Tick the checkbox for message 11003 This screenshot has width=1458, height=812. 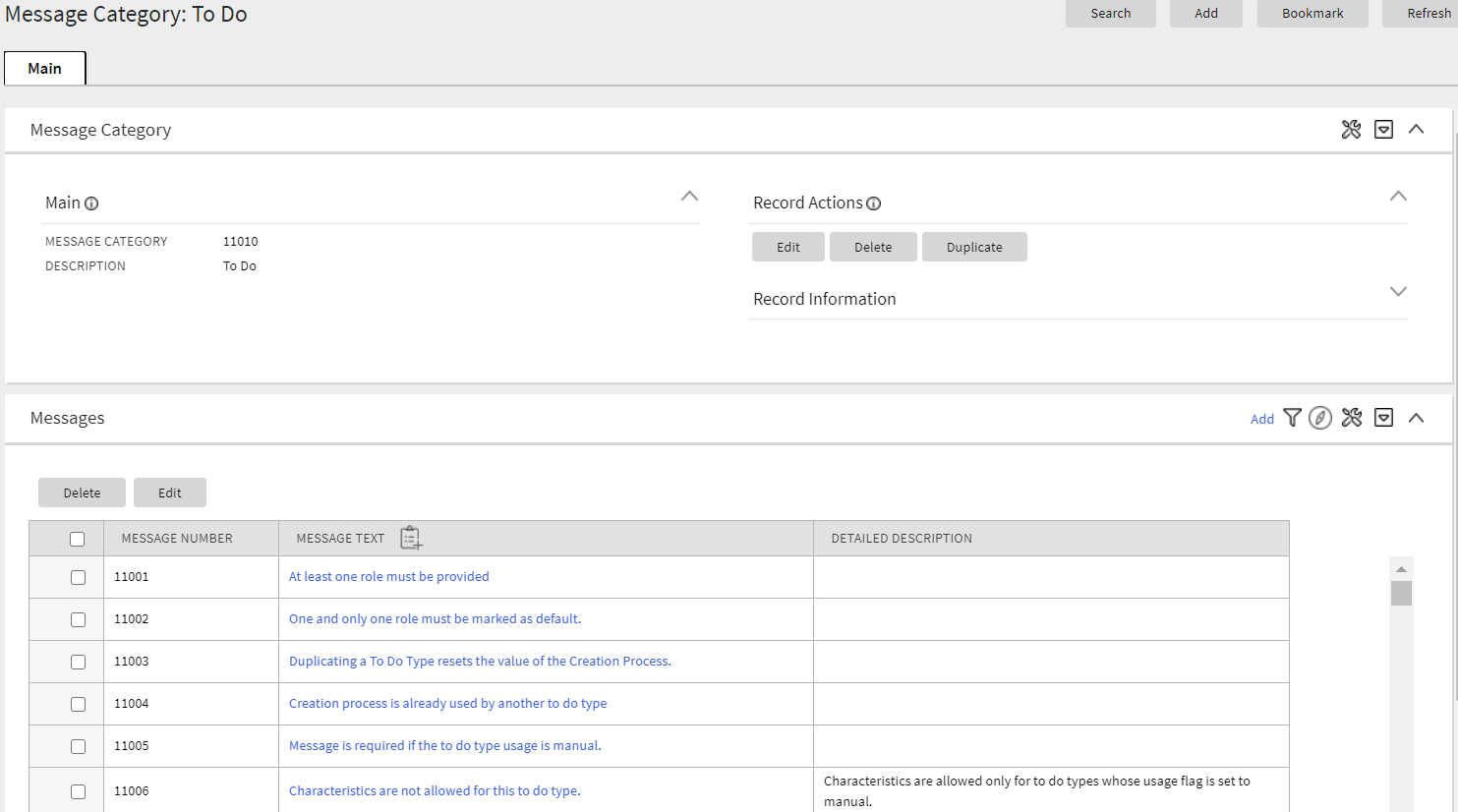[78, 661]
